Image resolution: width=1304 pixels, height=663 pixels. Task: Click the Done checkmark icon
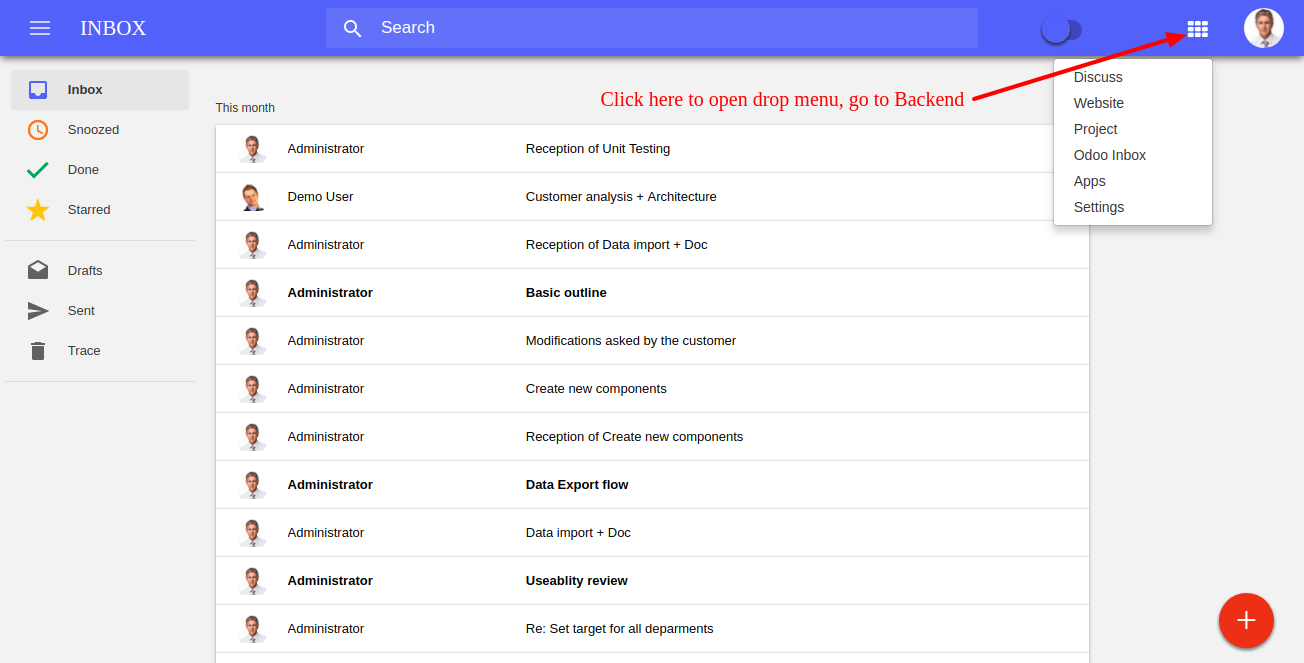tap(38, 170)
